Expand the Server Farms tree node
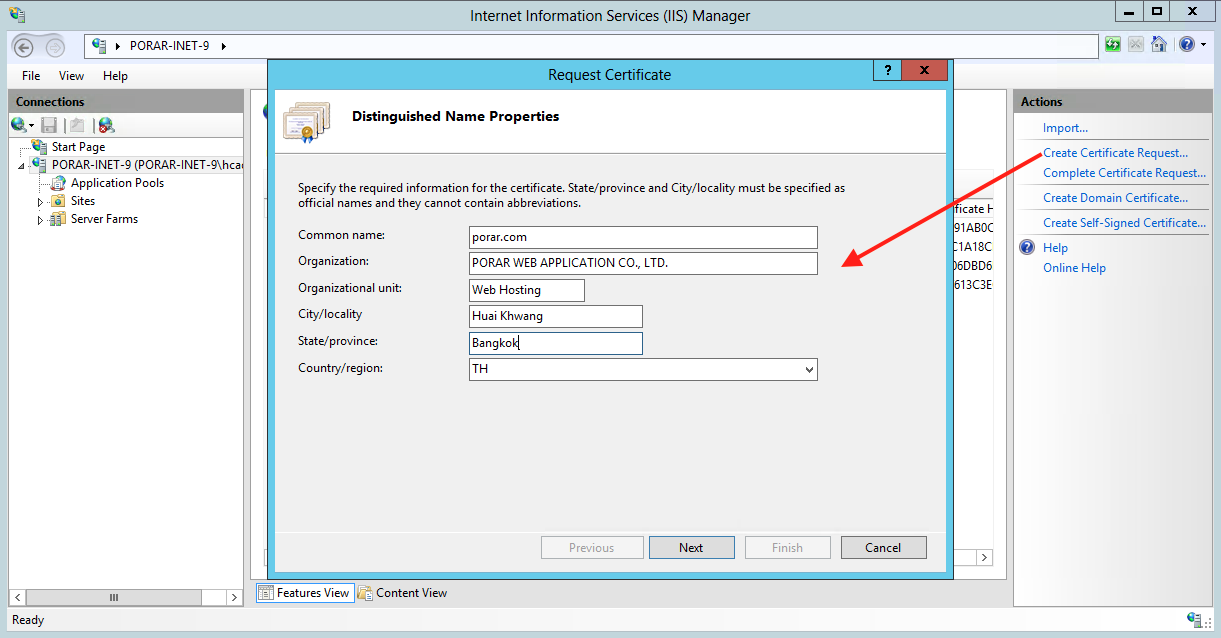Image resolution: width=1221 pixels, height=638 pixels. (41, 220)
